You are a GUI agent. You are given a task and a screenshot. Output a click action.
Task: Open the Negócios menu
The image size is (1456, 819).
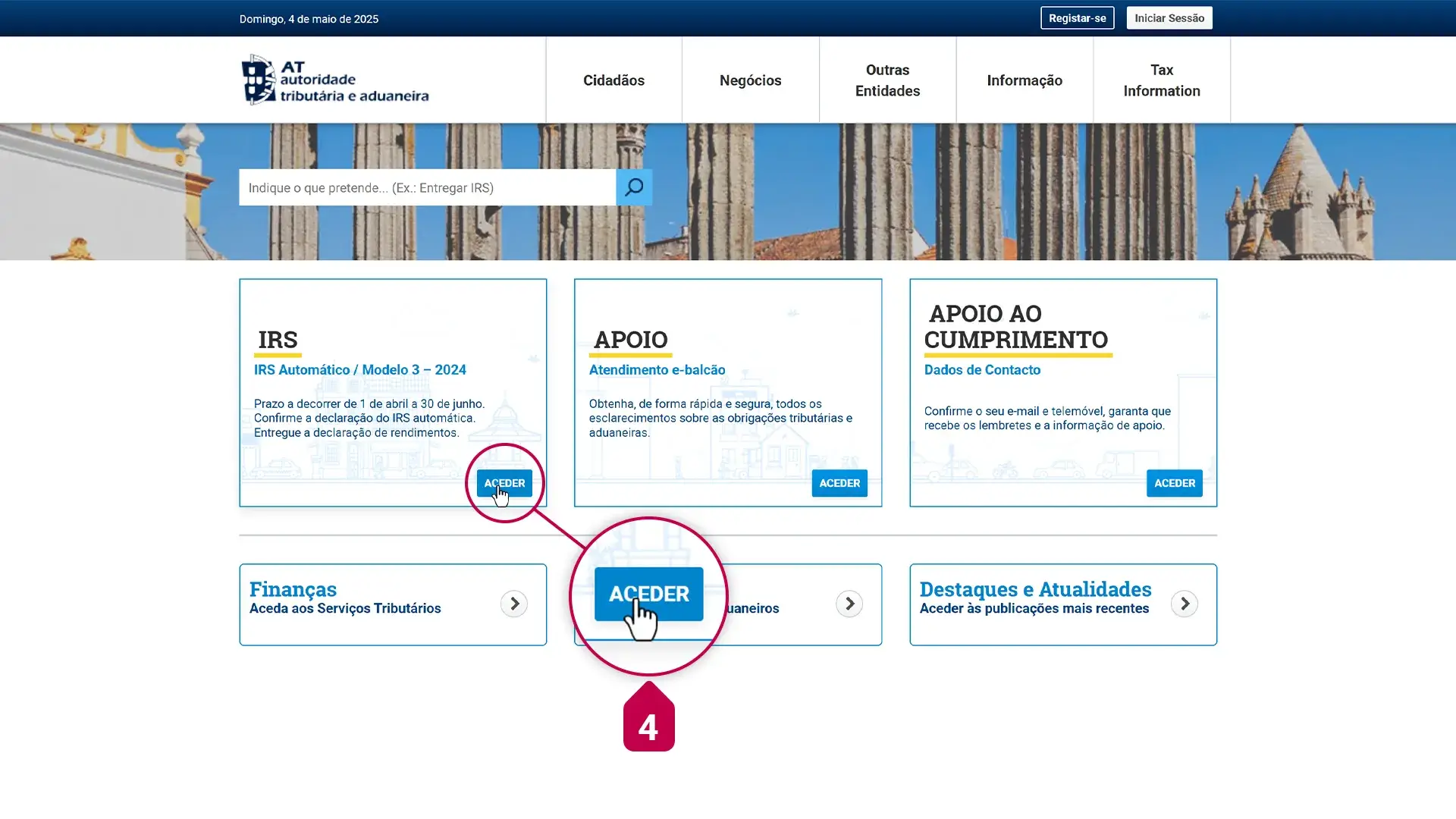click(x=750, y=80)
